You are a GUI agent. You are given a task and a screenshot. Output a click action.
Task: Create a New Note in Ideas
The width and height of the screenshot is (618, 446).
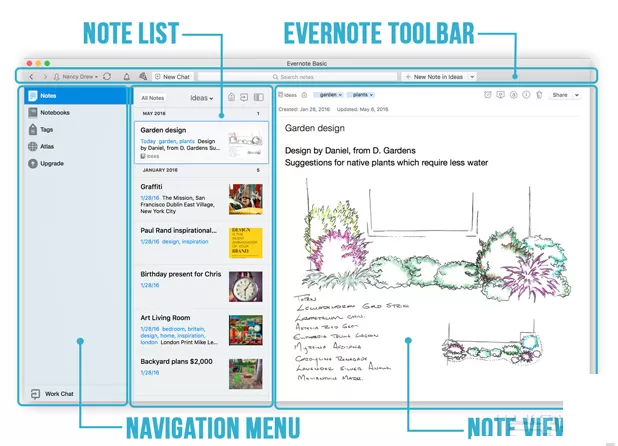[x=434, y=77]
